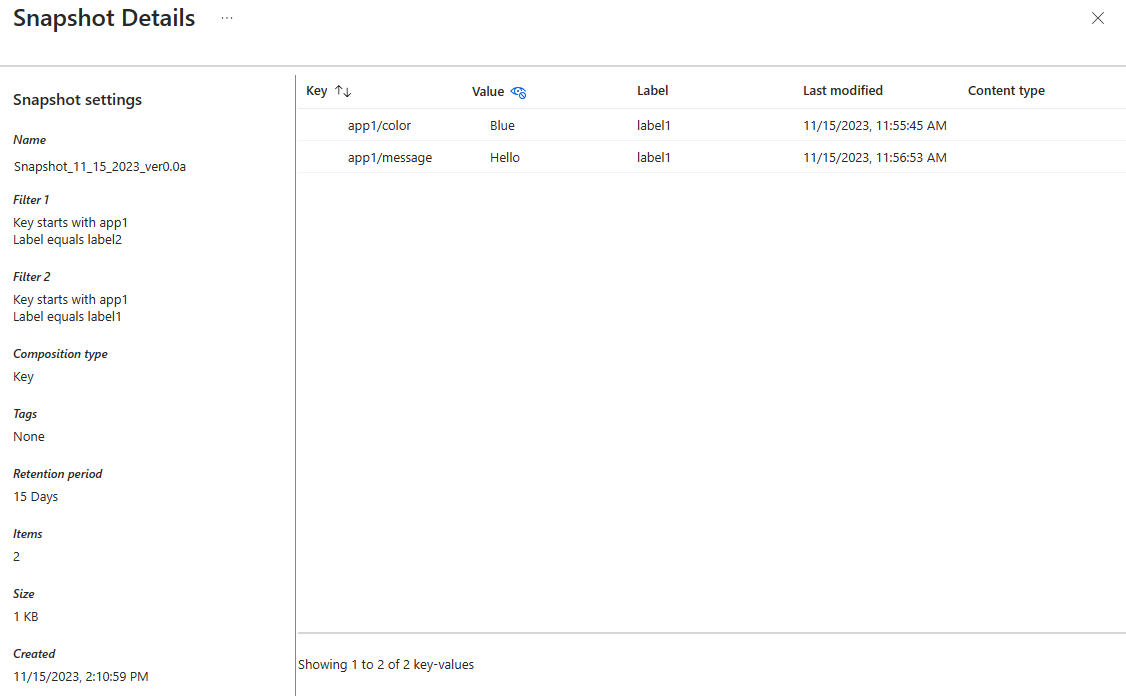The width and height of the screenshot is (1126, 696).
Task: Click the Content type column header
Action: [x=1006, y=90]
